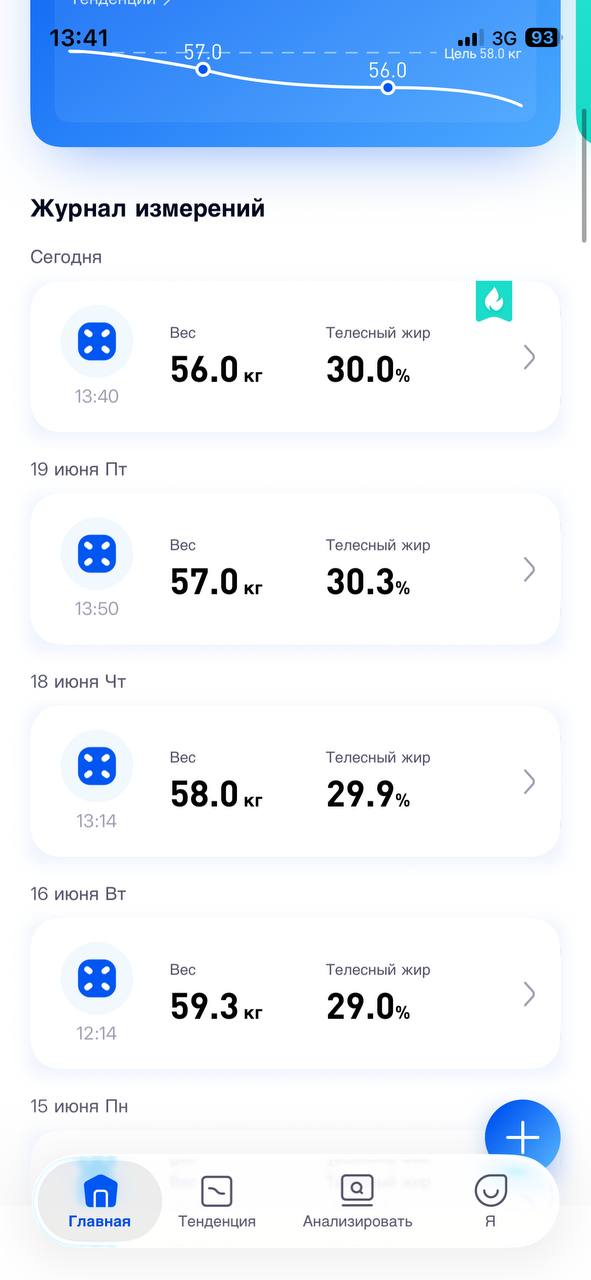Open the 29.9% body fat measurement card
591x1280 pixels.
[295, 781]
